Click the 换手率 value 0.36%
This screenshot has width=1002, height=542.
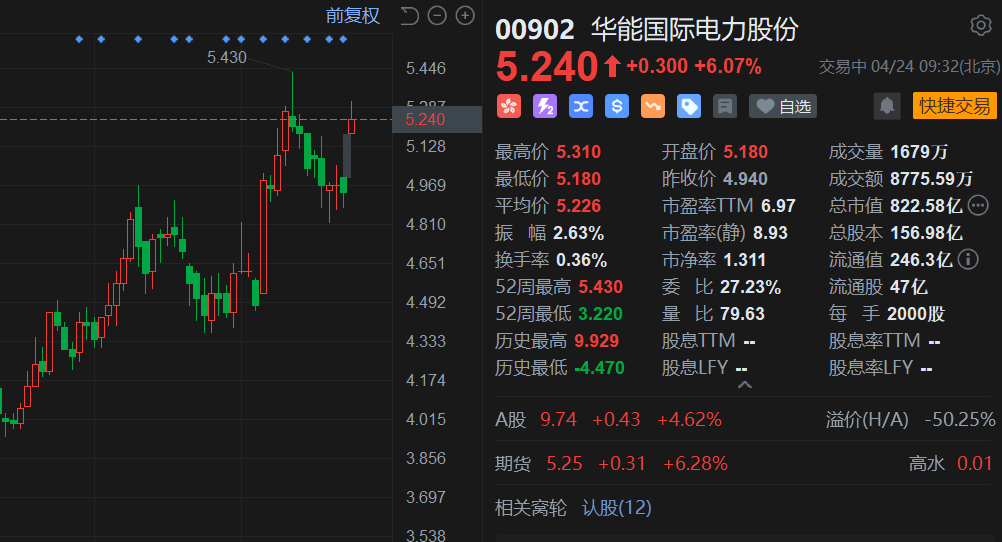click(582, 259)
